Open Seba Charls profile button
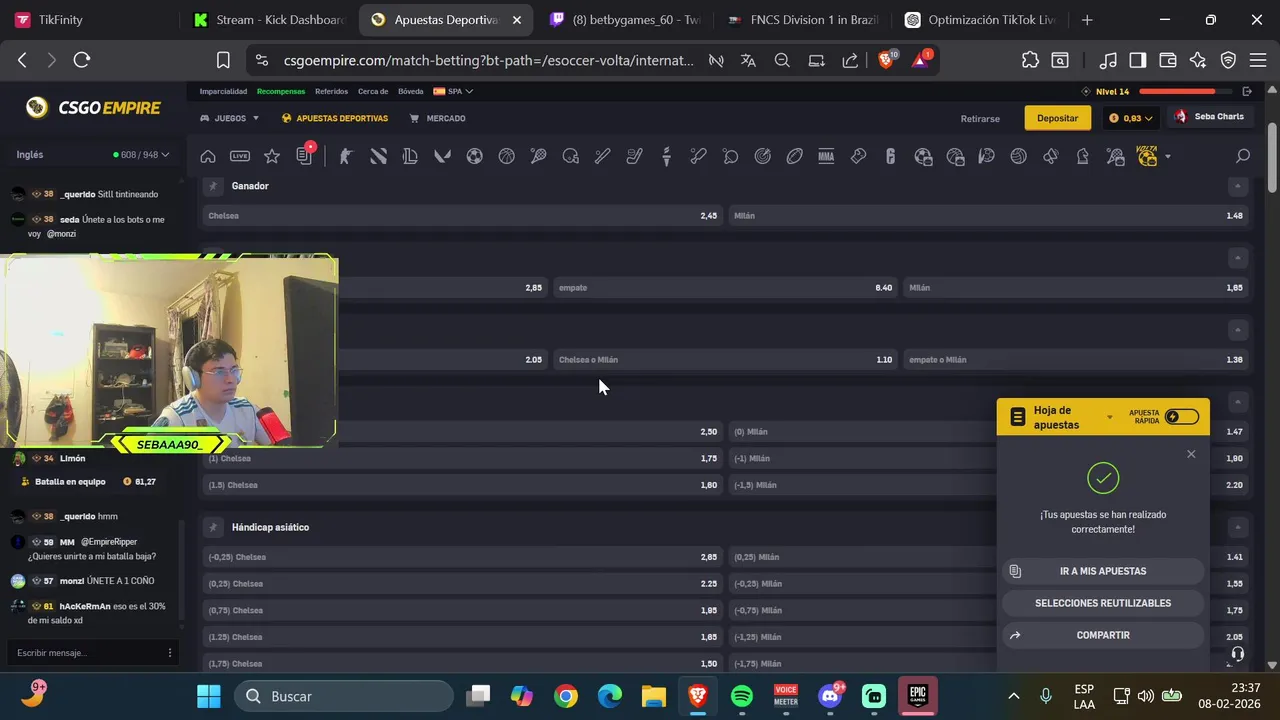Viewport: 1280px width, 720px height. (1210, 118)
